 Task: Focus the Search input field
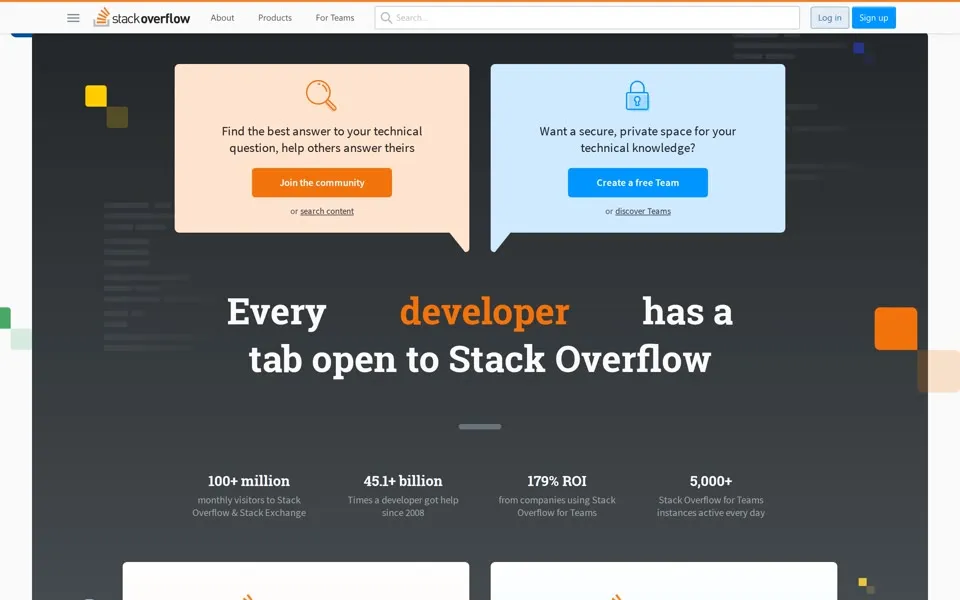[x=587, y=18]
